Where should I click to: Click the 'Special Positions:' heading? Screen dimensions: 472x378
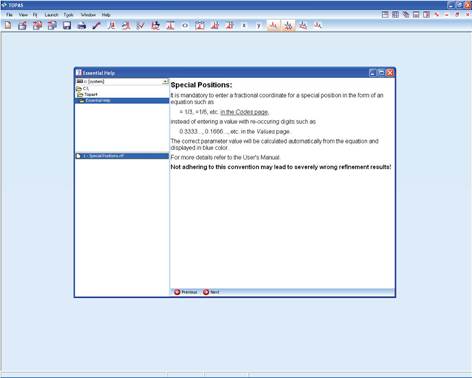[201, 85]
